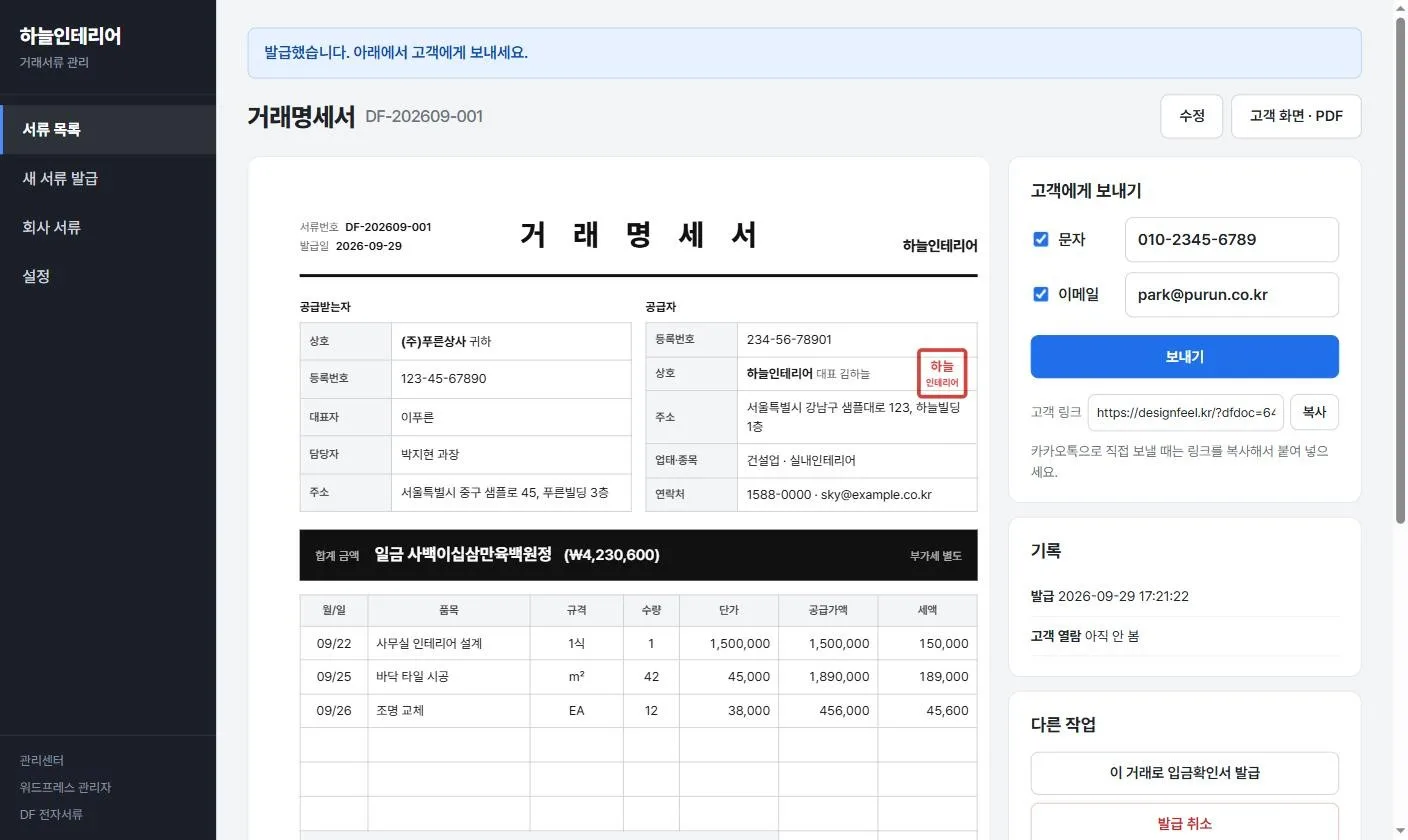Open 설정 in the sidebar

pos(108,277)
